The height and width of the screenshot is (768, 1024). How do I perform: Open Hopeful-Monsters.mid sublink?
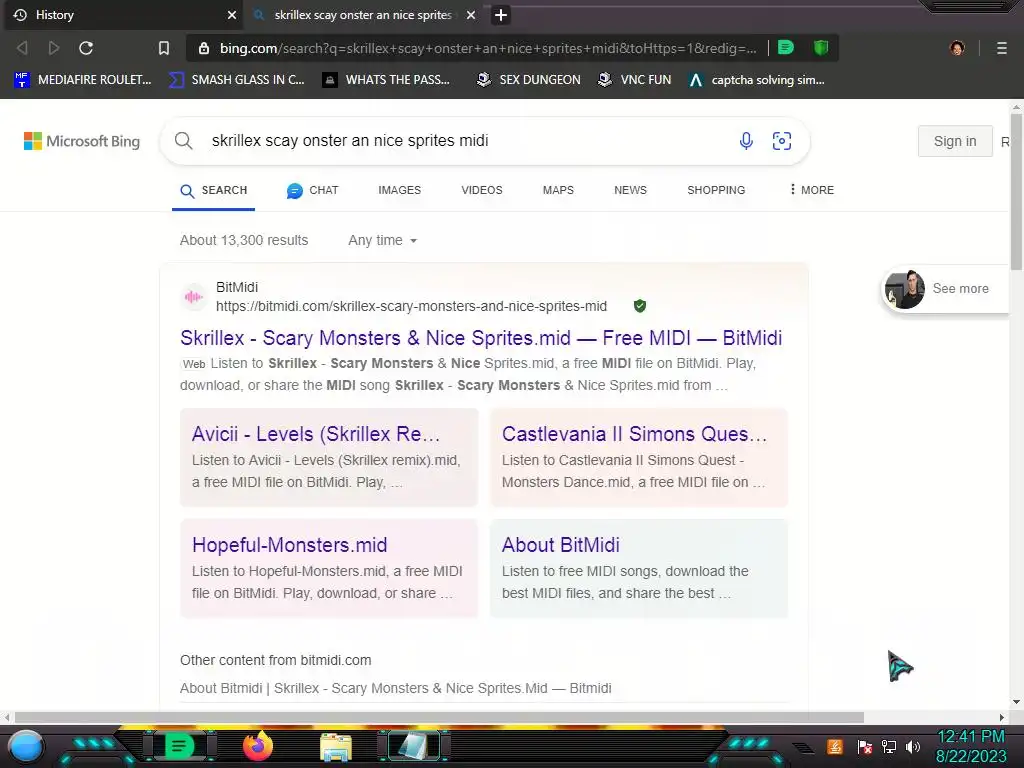click(289, 545)
